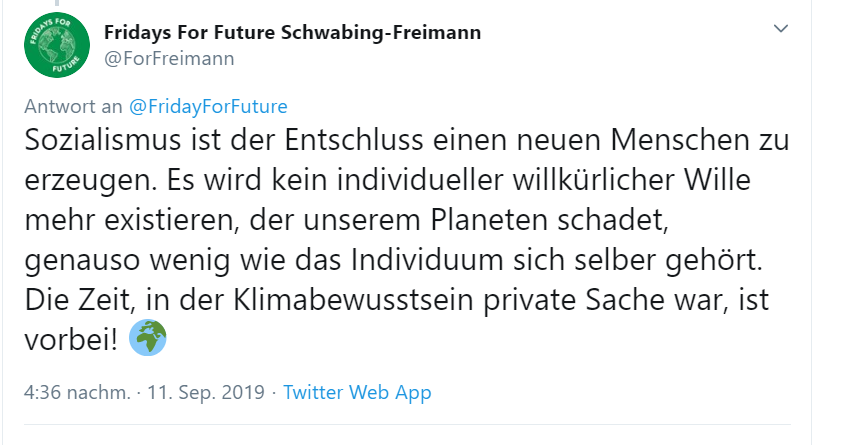Open the 4:36 nachm. timestamp
This screenshot has width=842, height=445.
tap(77, 392)
